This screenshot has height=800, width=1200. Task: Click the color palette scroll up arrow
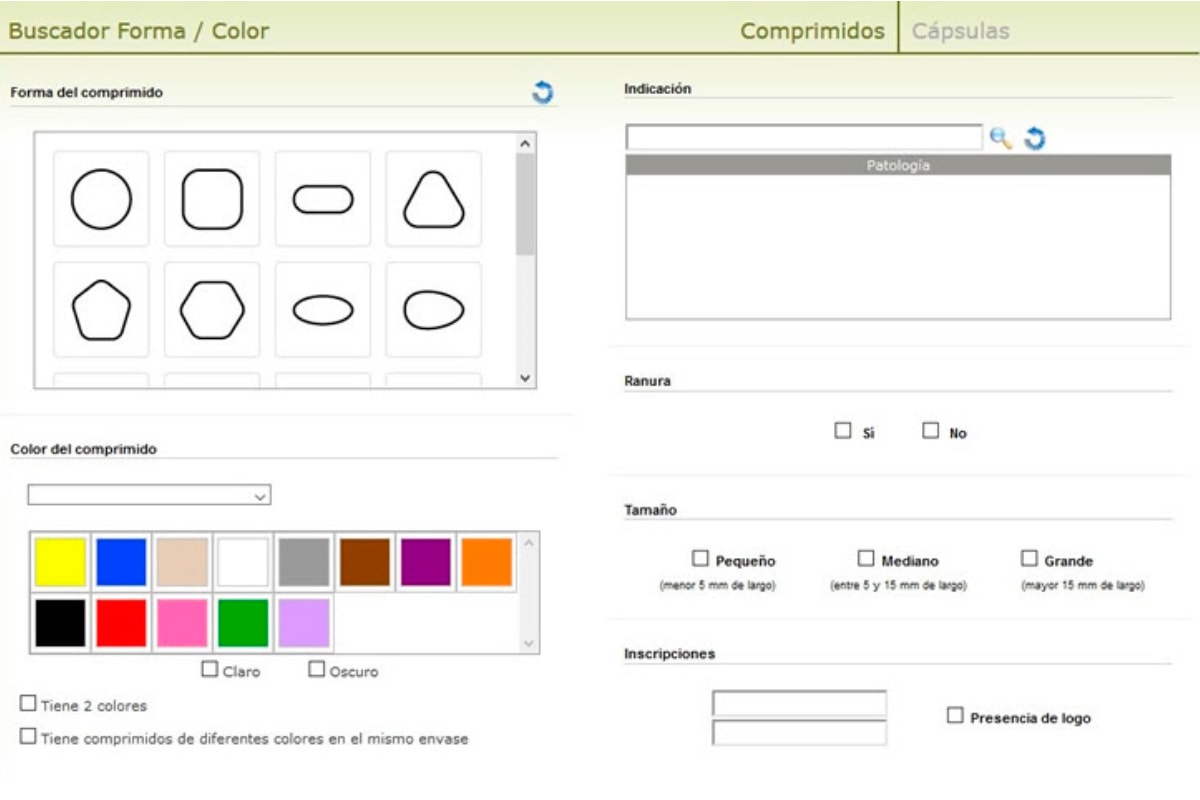click(x=529, y=543)
